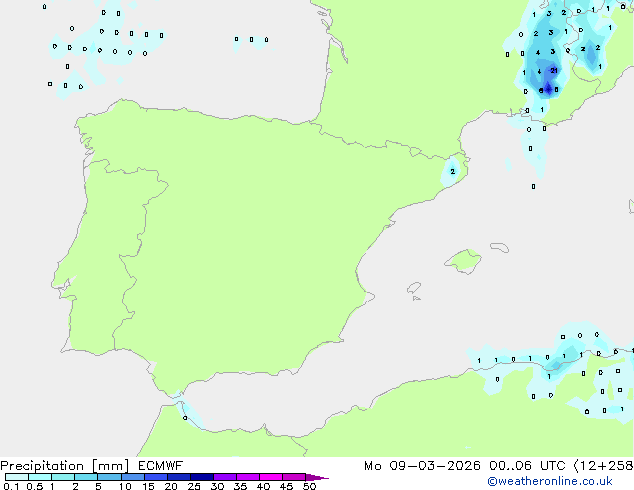Click the Menorca island outline

[x=499, y=247]
